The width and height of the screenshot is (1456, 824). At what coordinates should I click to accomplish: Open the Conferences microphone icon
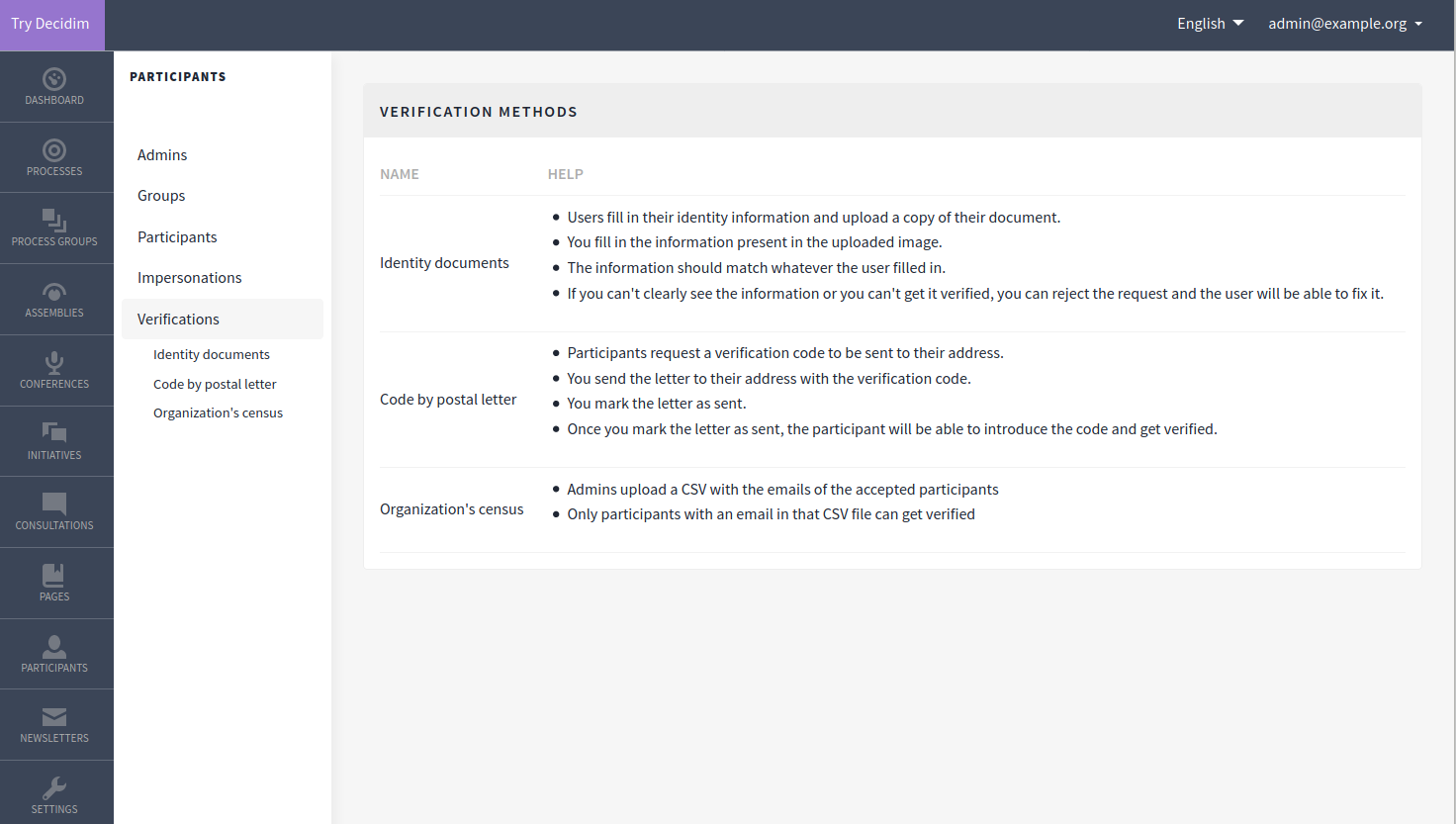(x=54, y=363)
